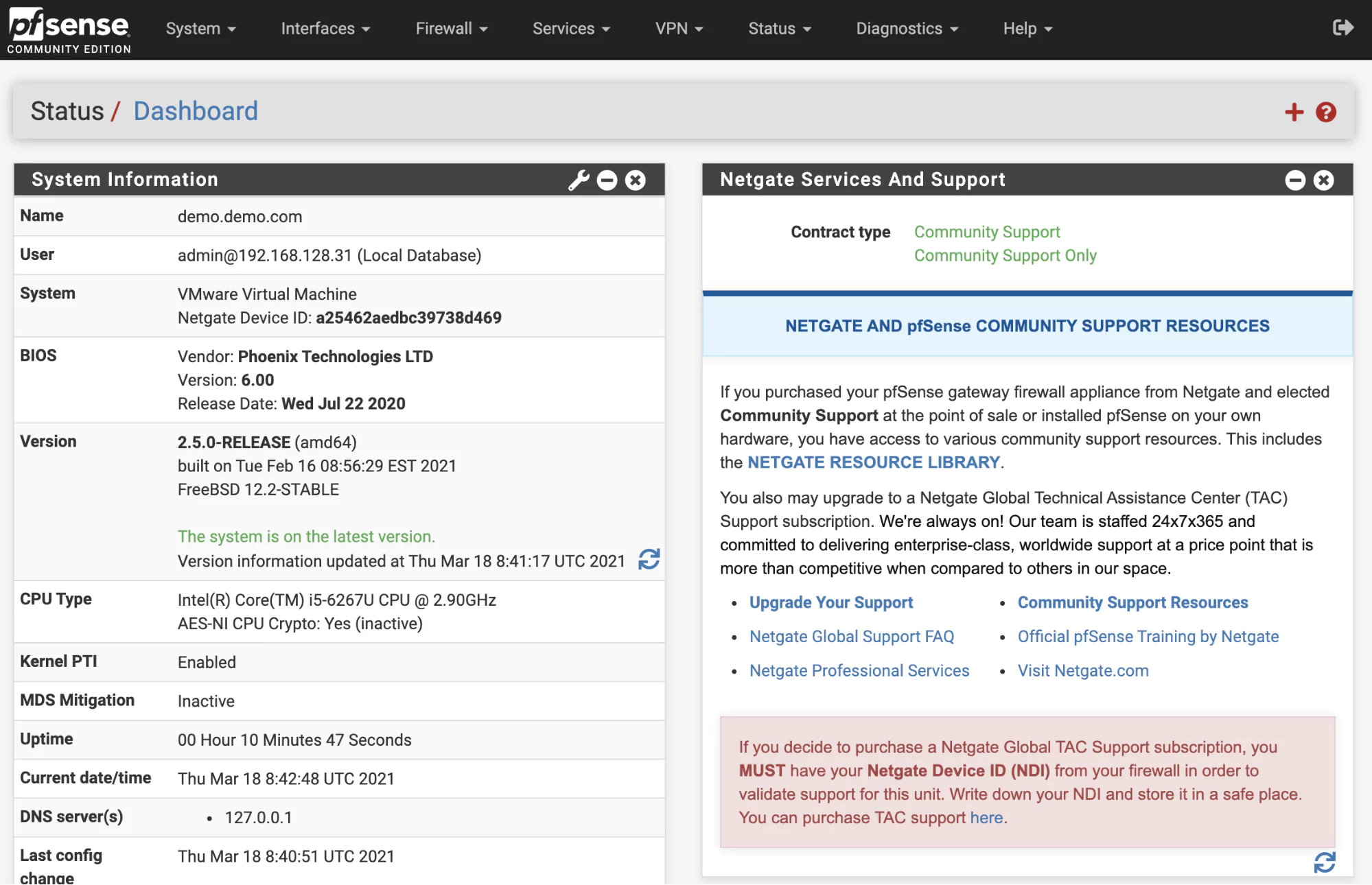Viewport: 1372px width, 885px height.
Task: Click the pfSense Community Edition logo
Action: 69,30
